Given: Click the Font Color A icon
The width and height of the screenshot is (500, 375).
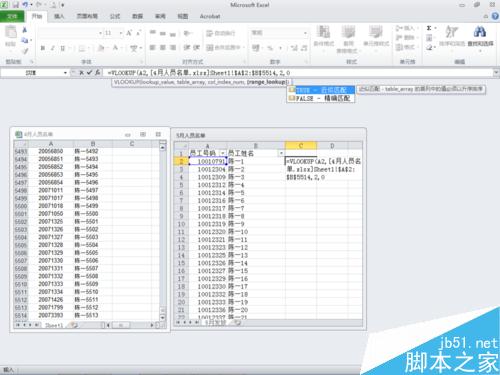Looking at the screenshot, I should click(115, 48).
